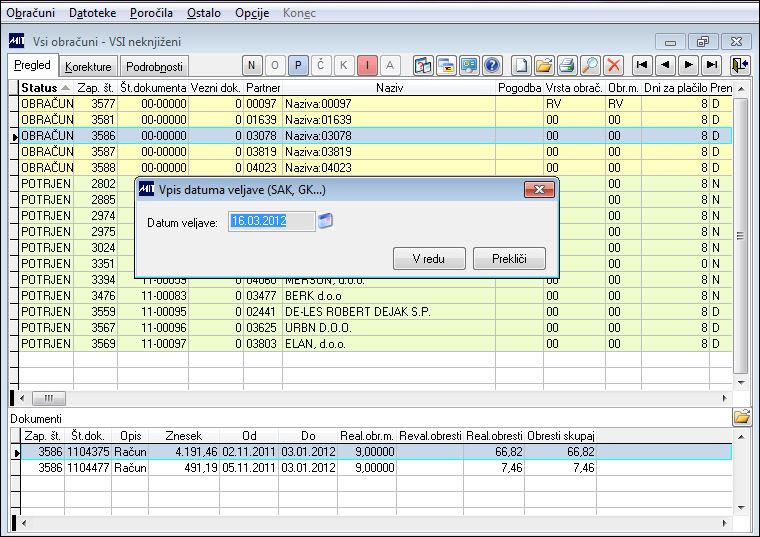Image resolution: width=760 pixels, height=537 pixels.
Task: Open the Poročila menu
Action: click(151, 13)
